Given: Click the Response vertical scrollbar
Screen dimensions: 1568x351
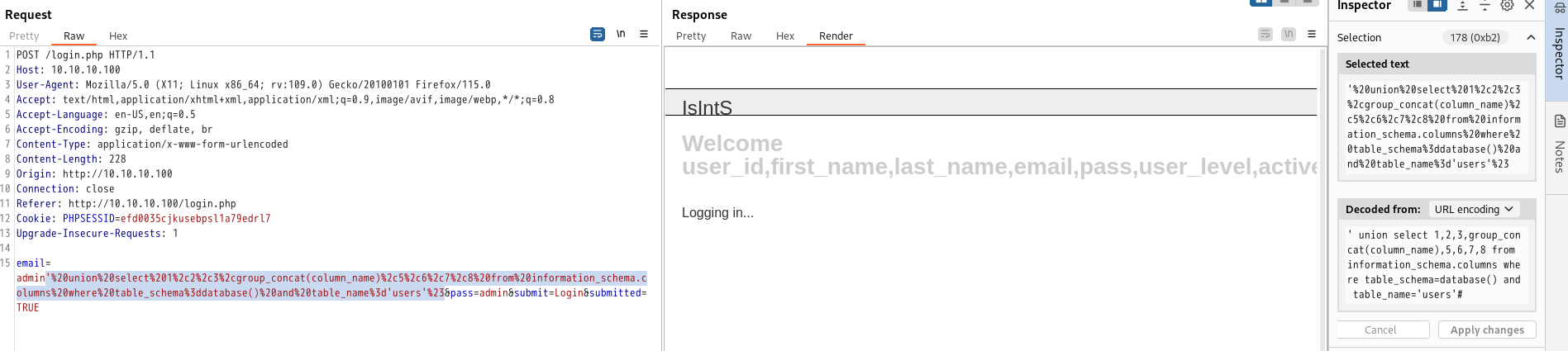Looking at the screenshot, I should pyautogui.click(x=1322, y=198).
